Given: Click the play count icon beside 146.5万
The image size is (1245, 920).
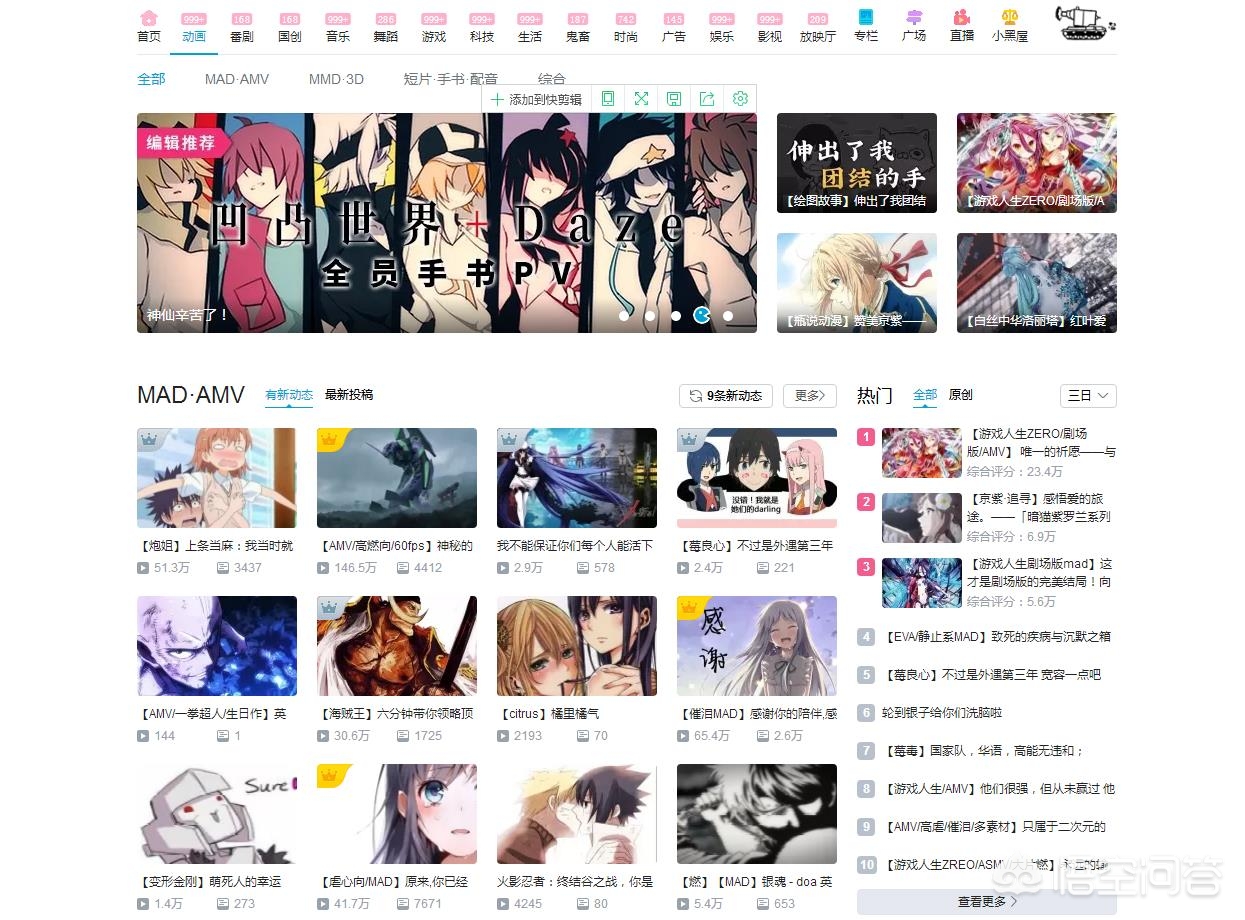Looking at the screenshot, I should point(323,568).
